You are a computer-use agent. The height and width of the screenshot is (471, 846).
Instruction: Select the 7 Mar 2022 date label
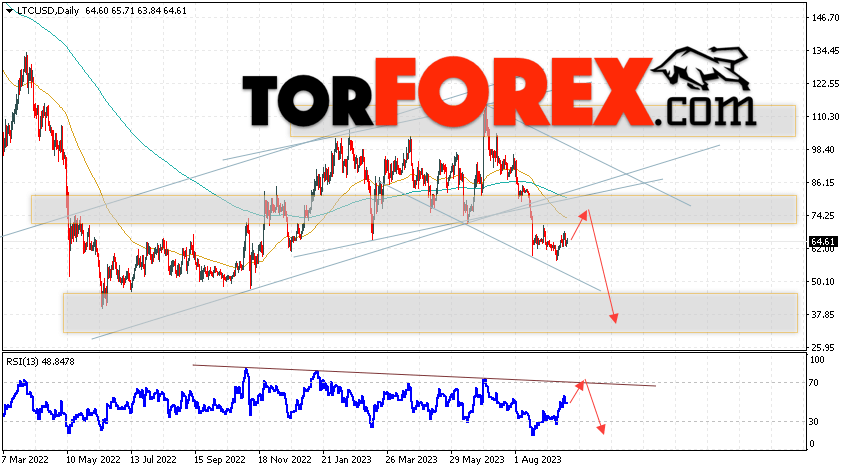(x=25, y=460)
